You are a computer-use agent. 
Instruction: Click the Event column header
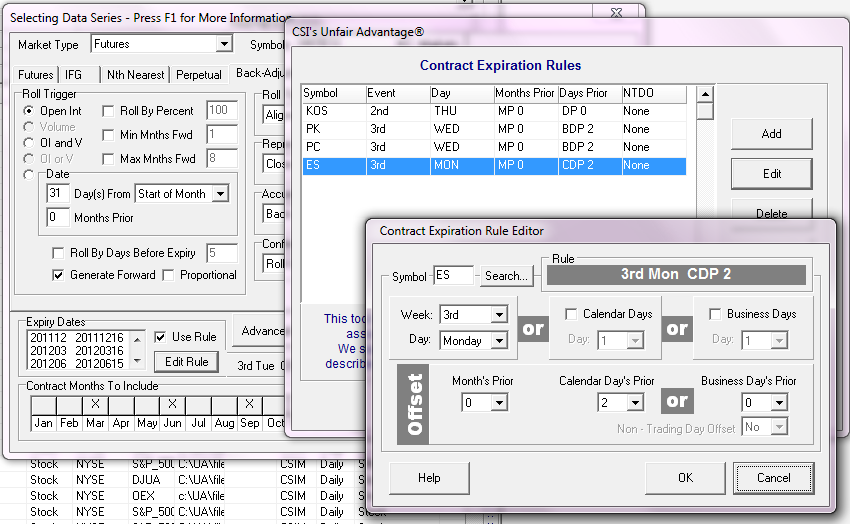398,93
